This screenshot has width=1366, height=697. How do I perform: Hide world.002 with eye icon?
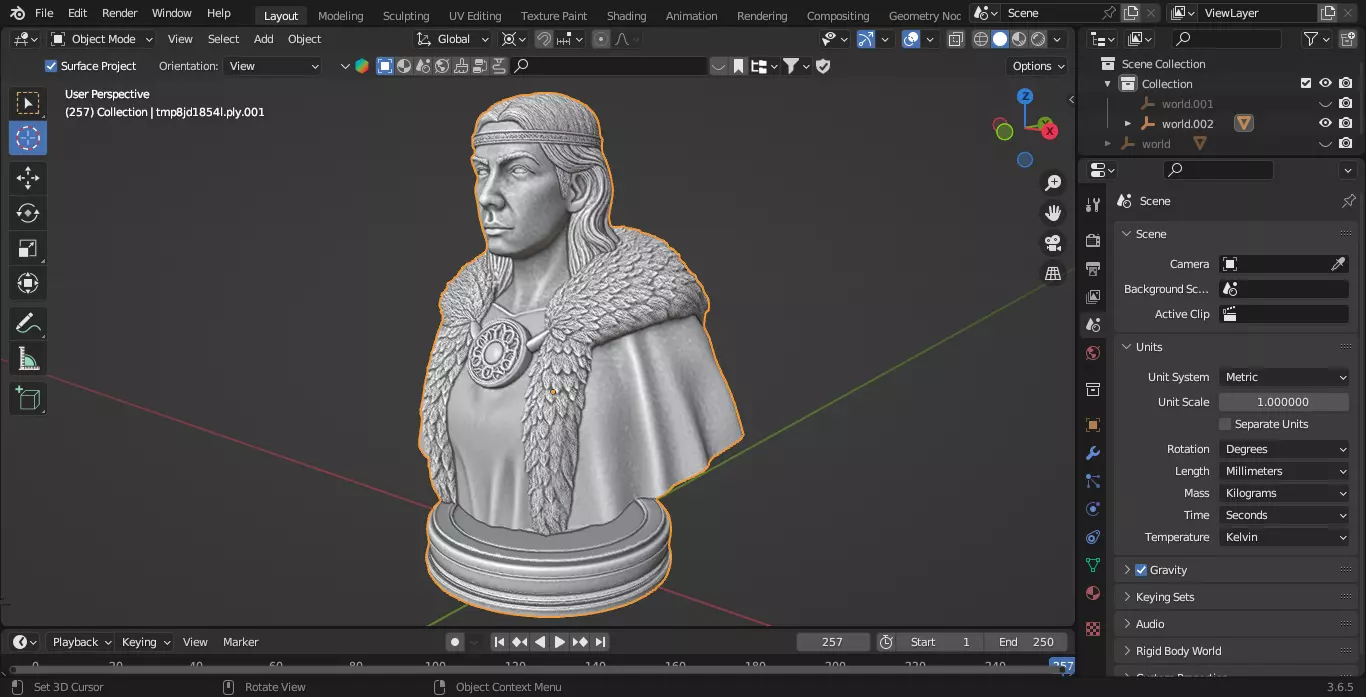(x=1325, y=124)
